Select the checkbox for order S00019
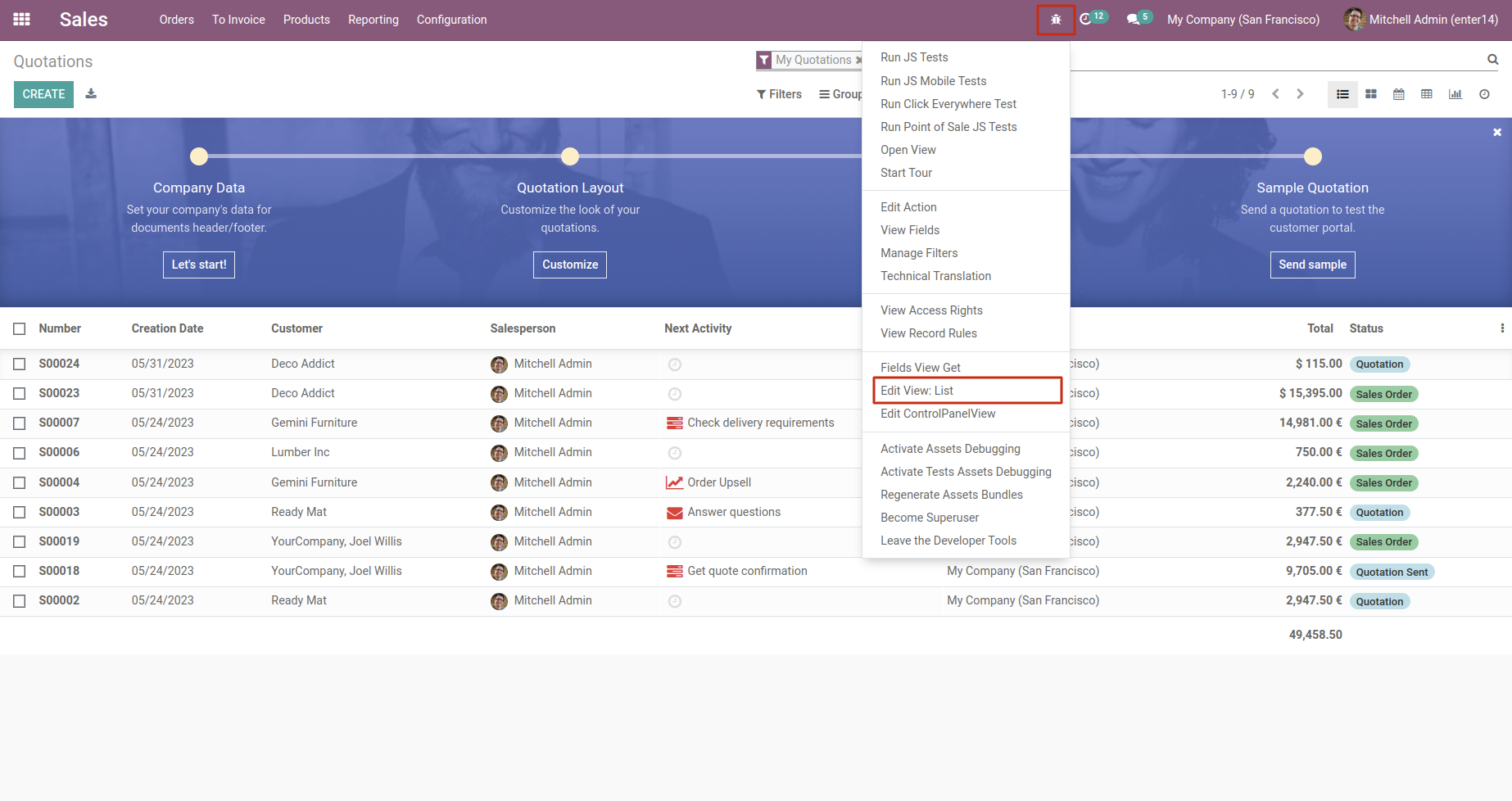This screenshot has height=801, width=1512. click(x=20, y=541)
